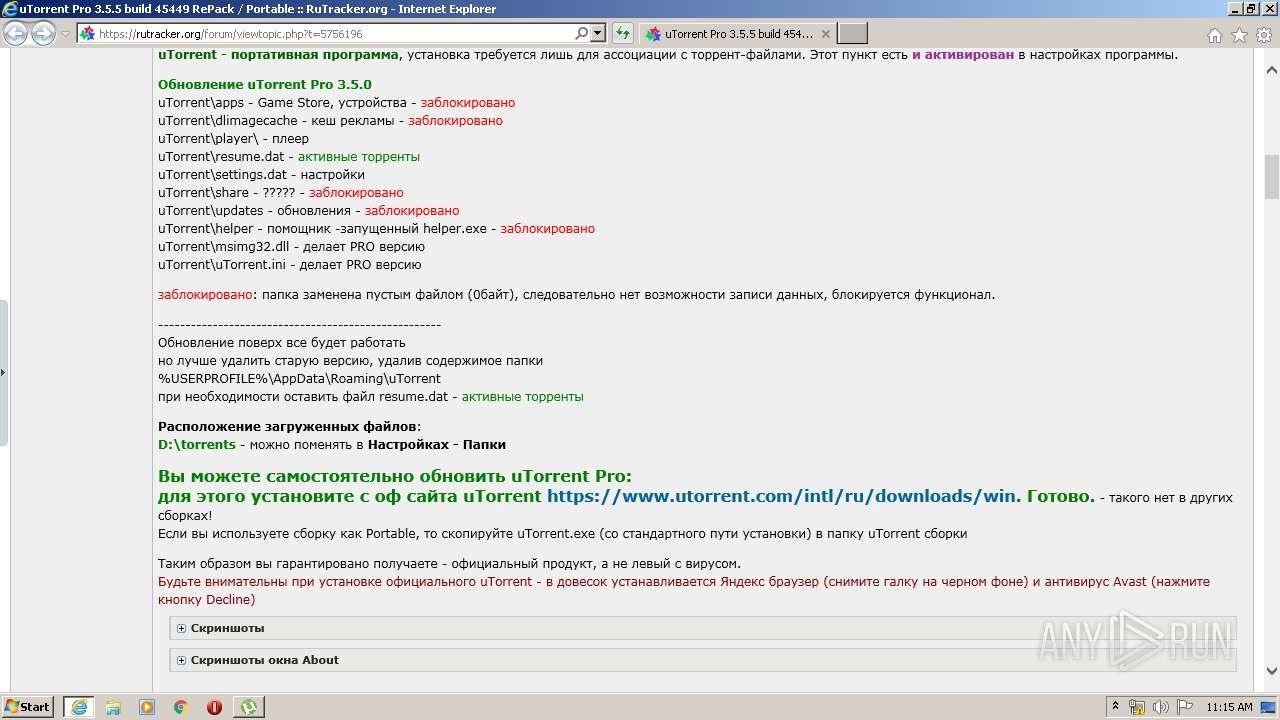Click the line uTorrent\apps - Game Store

coord(336,103)
